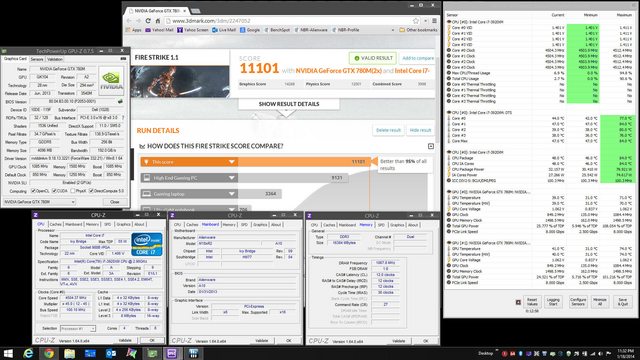
Task: Click the expand icon beside the score comparison heading
Action: [431, 146]
